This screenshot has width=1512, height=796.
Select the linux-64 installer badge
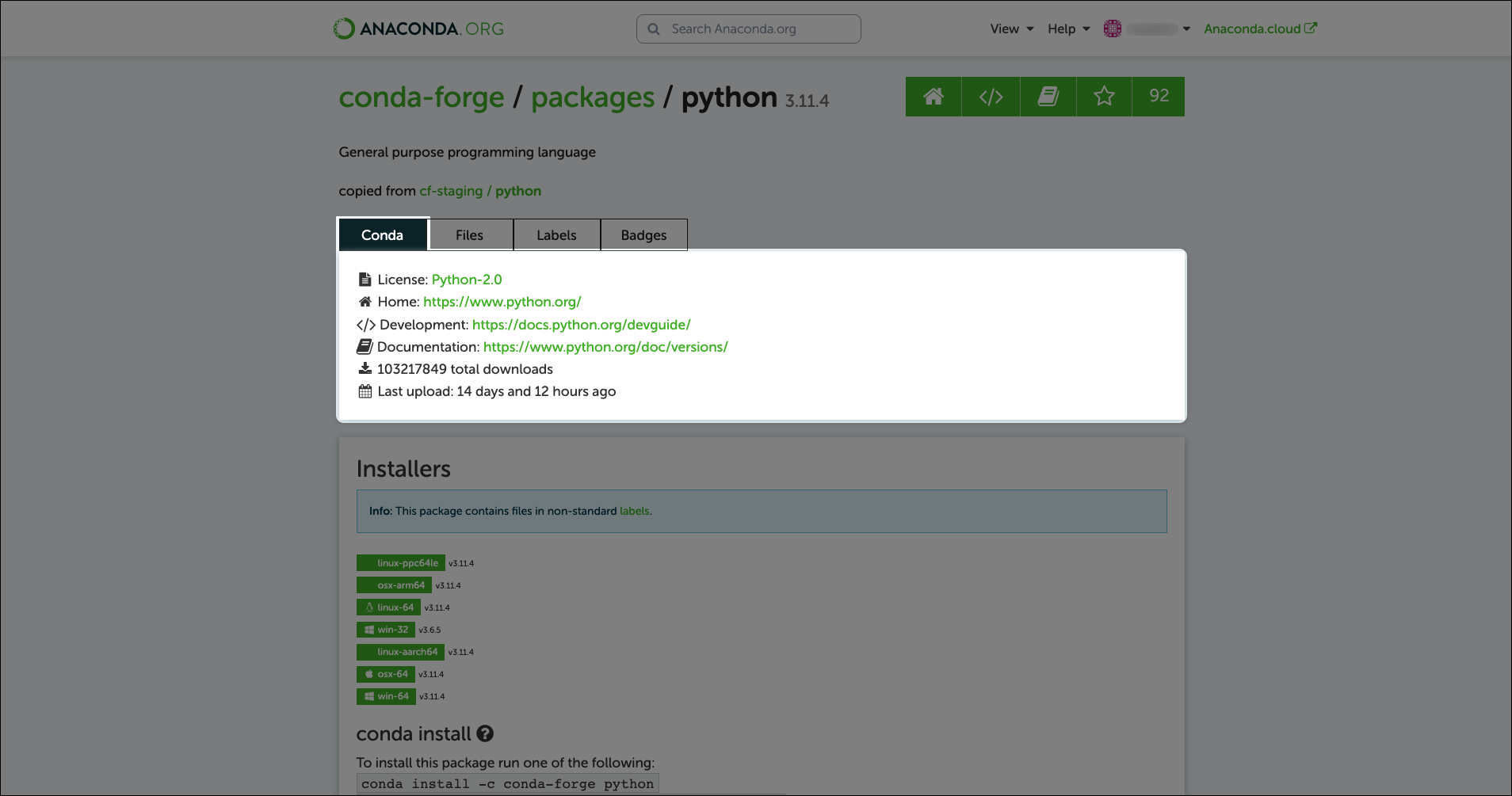coord(388,607)
